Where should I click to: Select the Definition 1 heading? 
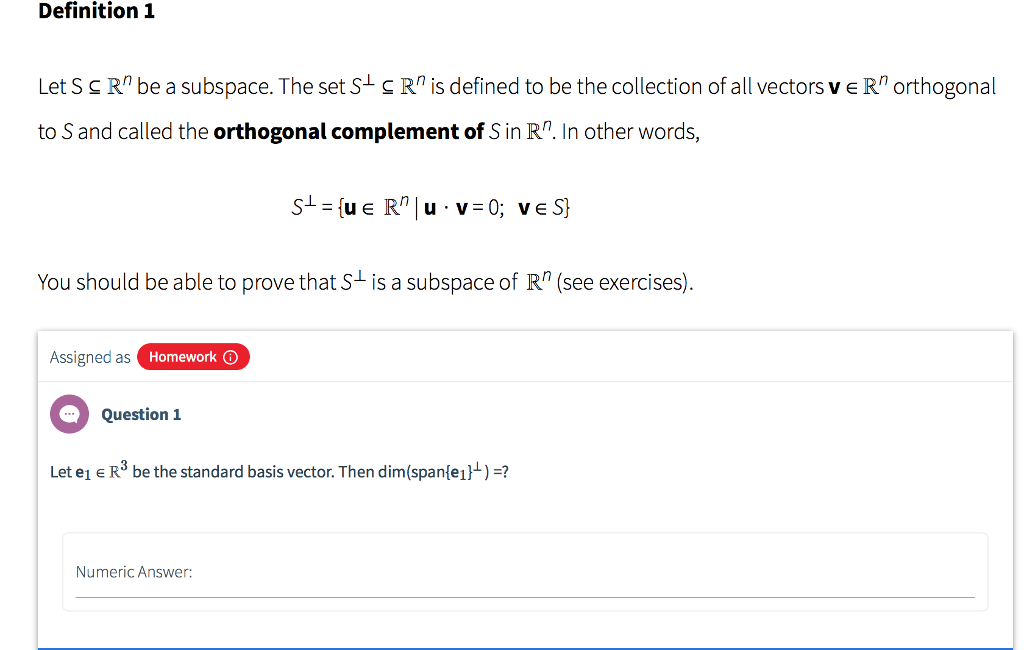click(96, 12)
